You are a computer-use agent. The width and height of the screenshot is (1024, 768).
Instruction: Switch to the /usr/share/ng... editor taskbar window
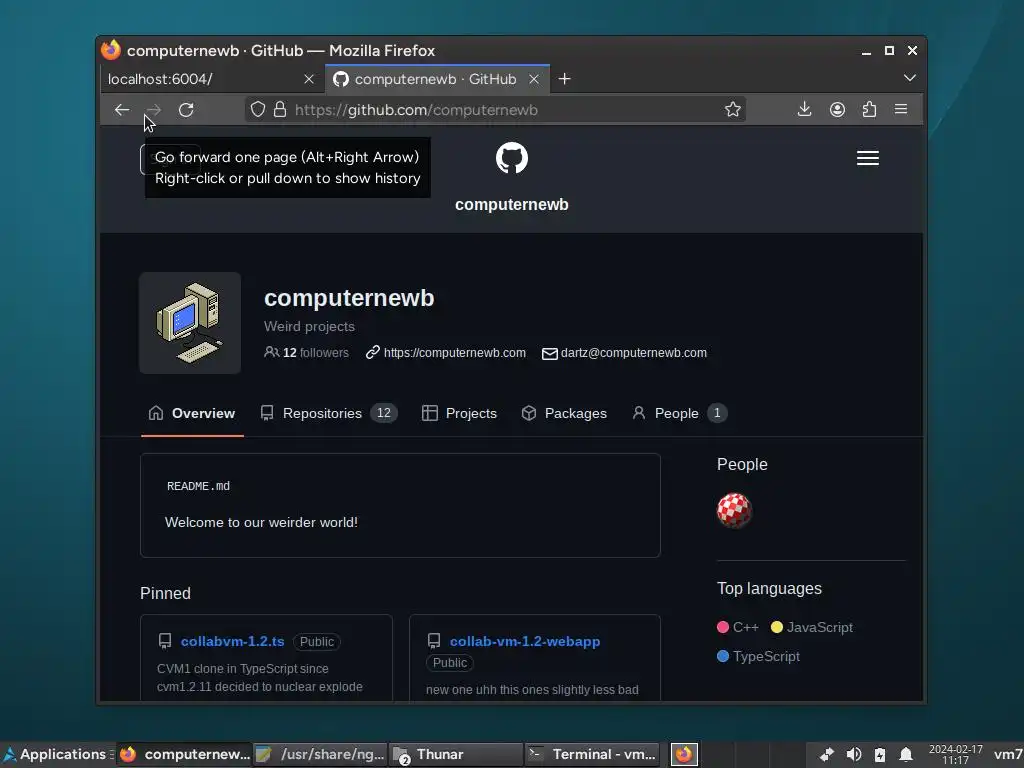pyautogui.click(x=321, y=754)
